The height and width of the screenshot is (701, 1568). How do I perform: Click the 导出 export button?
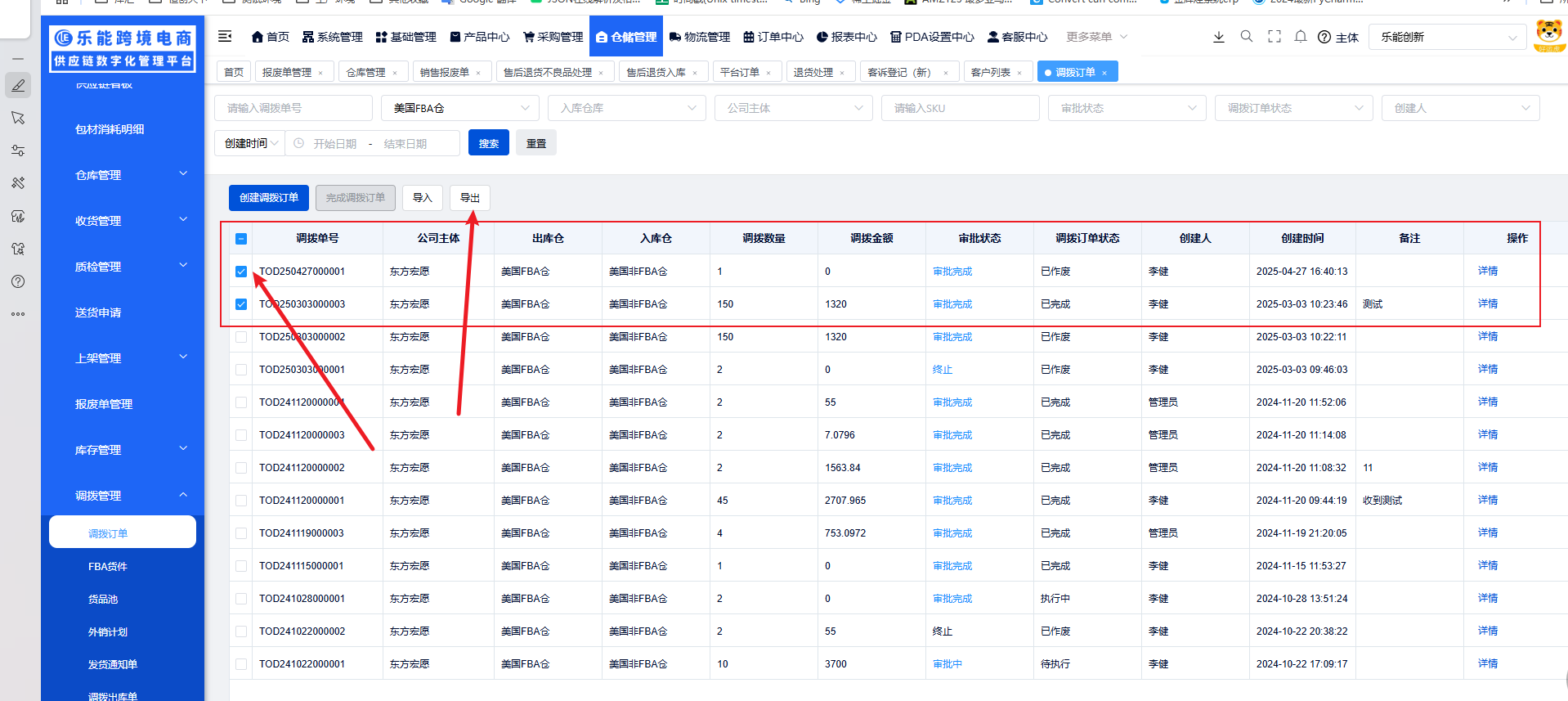pos(469,198)
